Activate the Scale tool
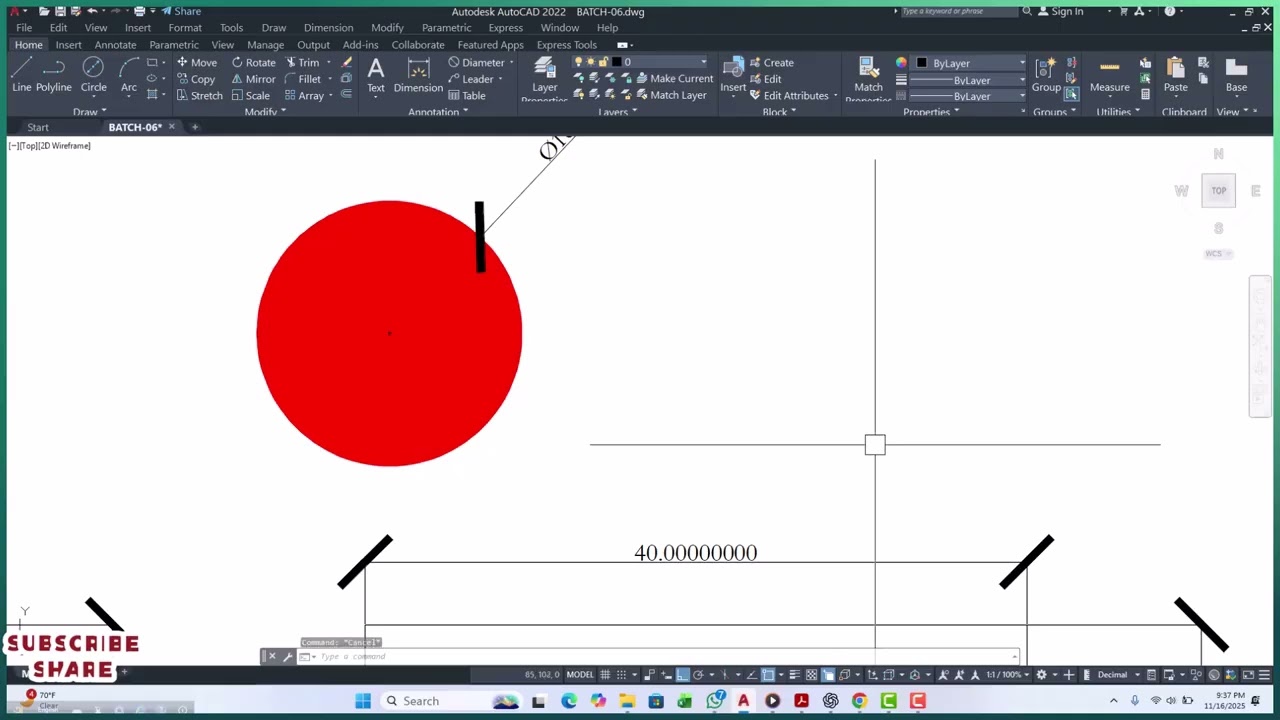Screen dimensions: 1280x720 (x=250, y=96)
